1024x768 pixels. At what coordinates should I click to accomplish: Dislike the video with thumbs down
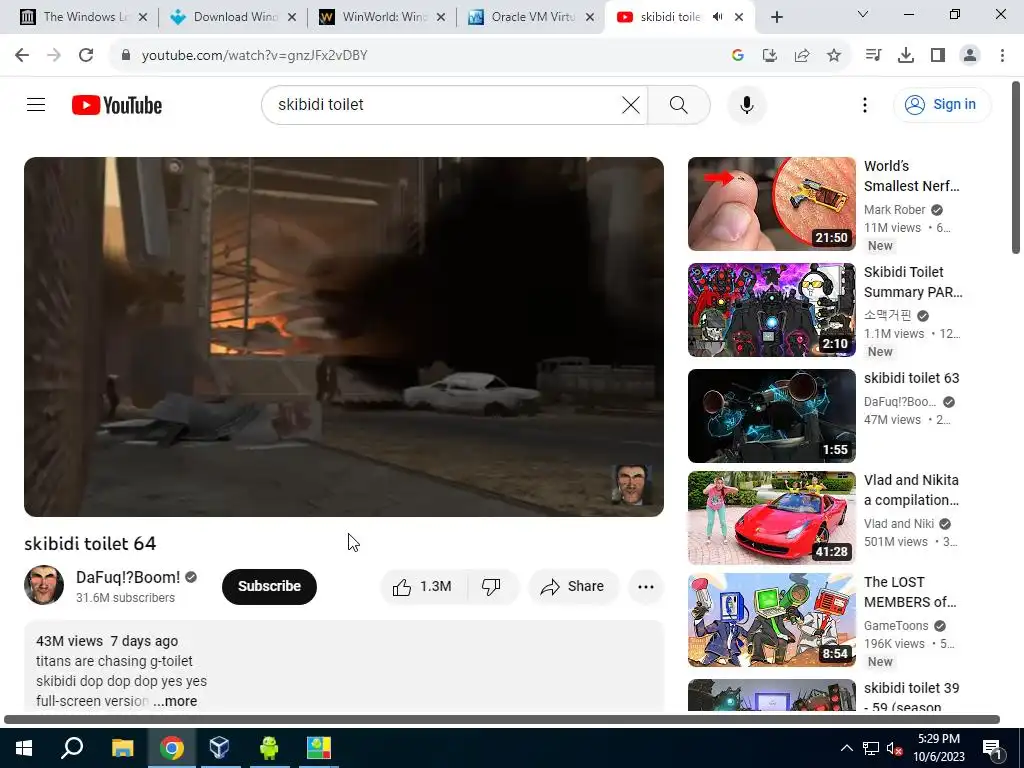(x=491, y=586)
